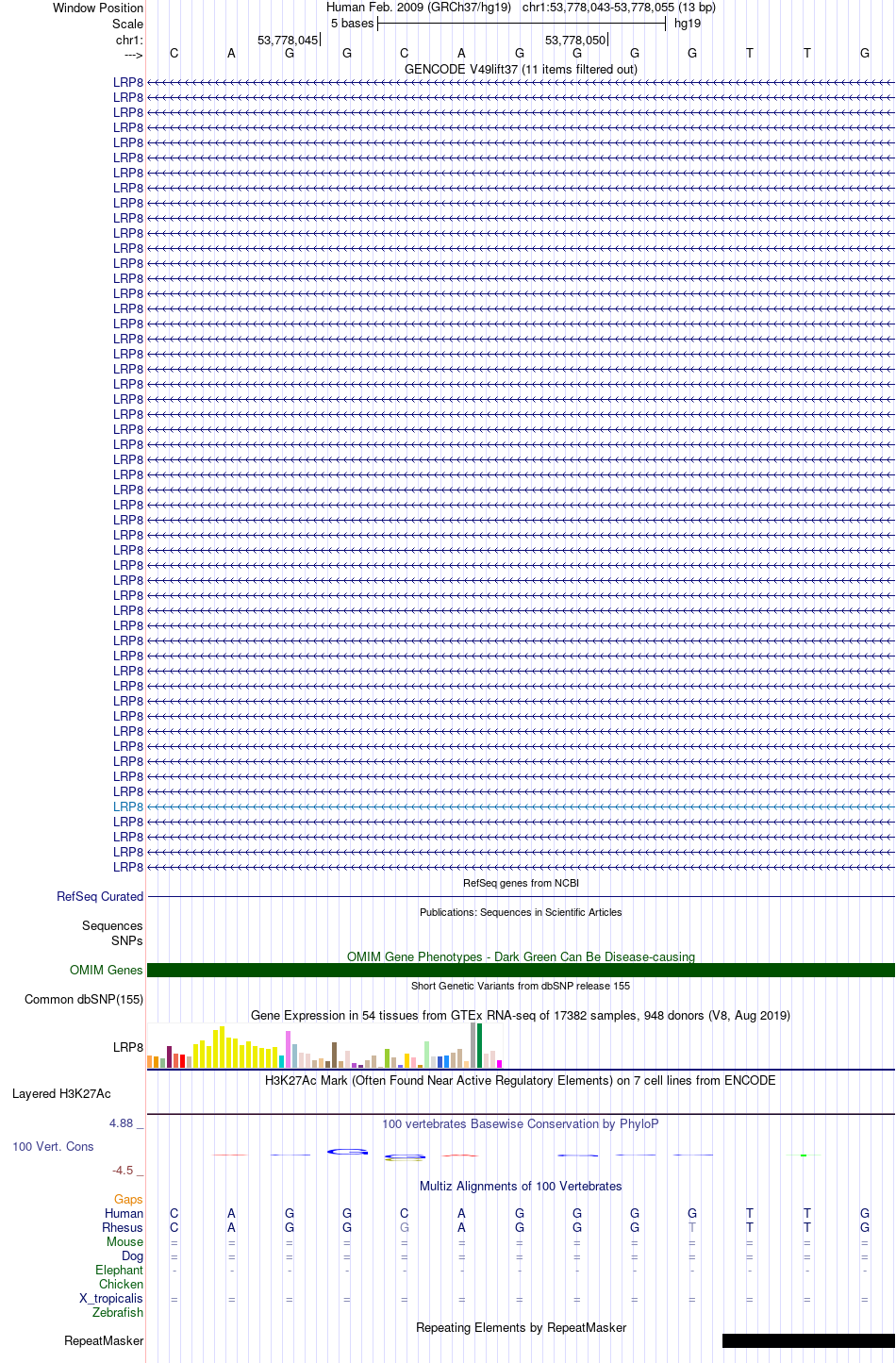Click the dark green bar in GTEx expression chart
This screenshot has height=1363, width=896.
[x=480, y=1045]
